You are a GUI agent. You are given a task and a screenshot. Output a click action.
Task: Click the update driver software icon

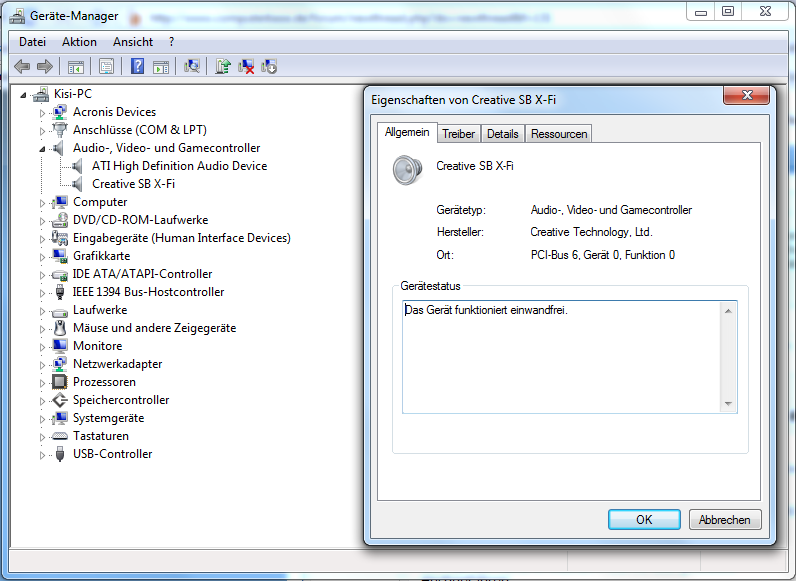point(223,67)
